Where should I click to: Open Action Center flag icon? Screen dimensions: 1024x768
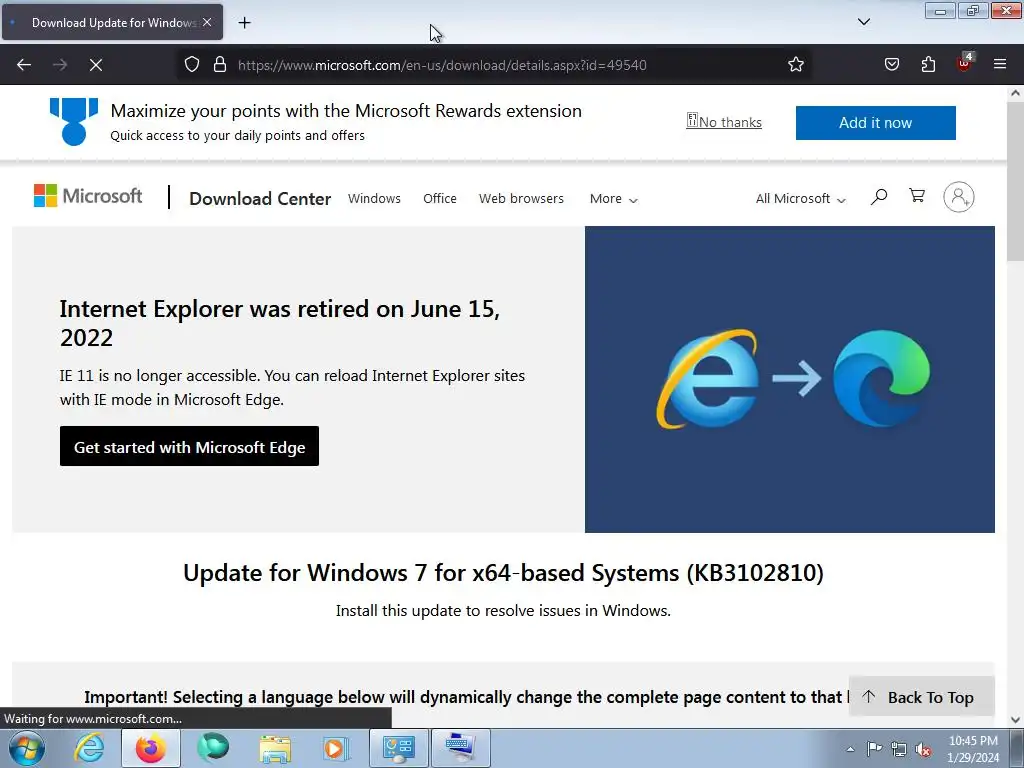(x=874, y=749)
